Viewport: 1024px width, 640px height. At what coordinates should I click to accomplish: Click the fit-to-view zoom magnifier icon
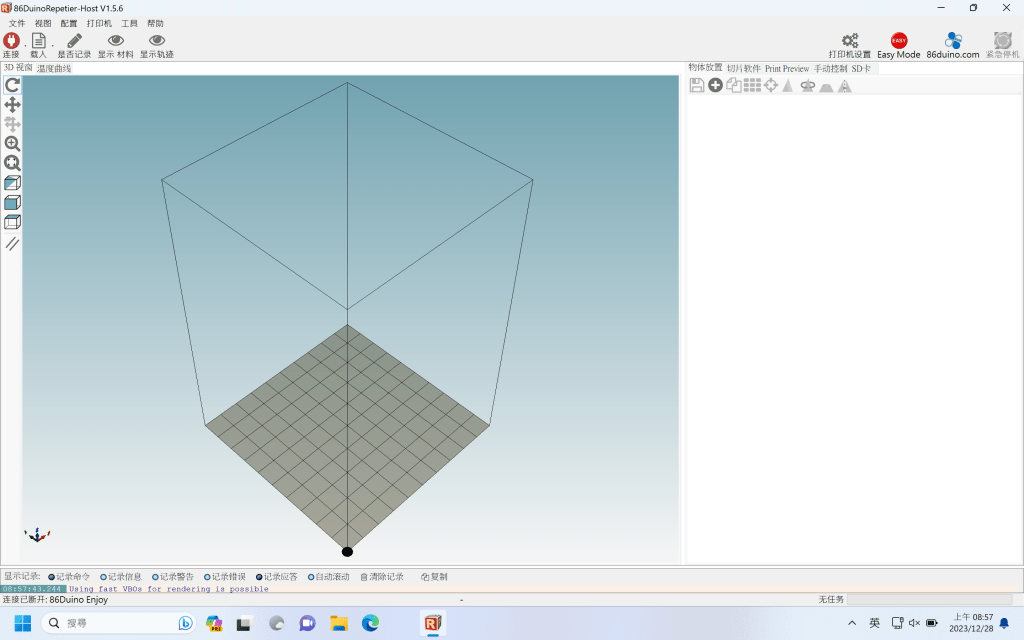(12, 163)
